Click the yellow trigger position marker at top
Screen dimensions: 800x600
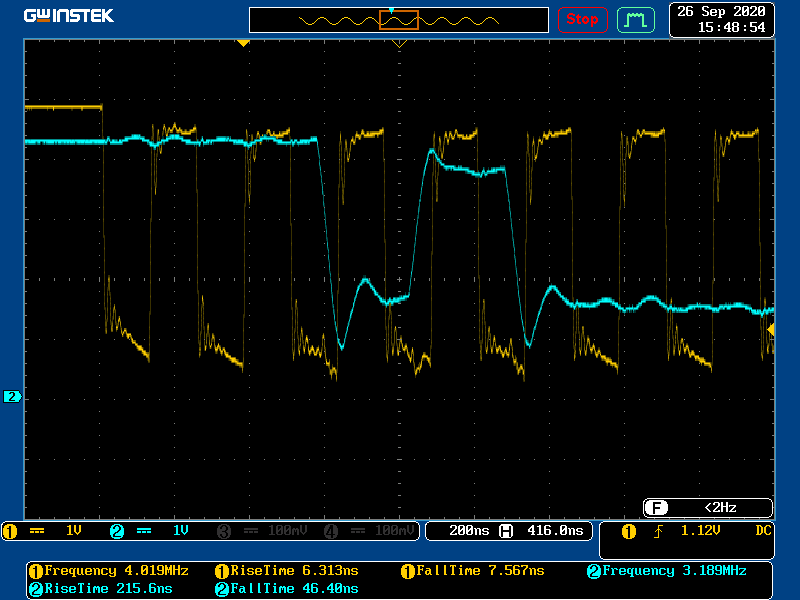coord(242,43)
